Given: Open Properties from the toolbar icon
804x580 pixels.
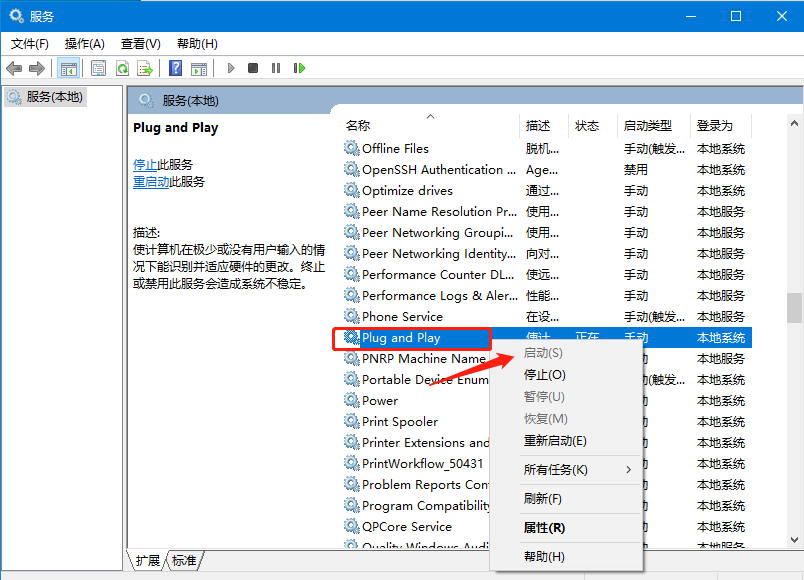Looking at the screenshot, I should tap(98, 68).
